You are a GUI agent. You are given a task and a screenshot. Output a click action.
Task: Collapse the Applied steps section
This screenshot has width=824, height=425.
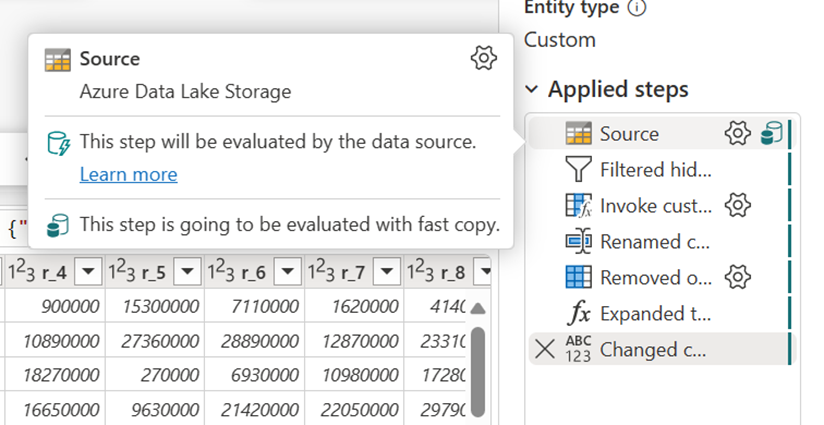click(532, 89)
